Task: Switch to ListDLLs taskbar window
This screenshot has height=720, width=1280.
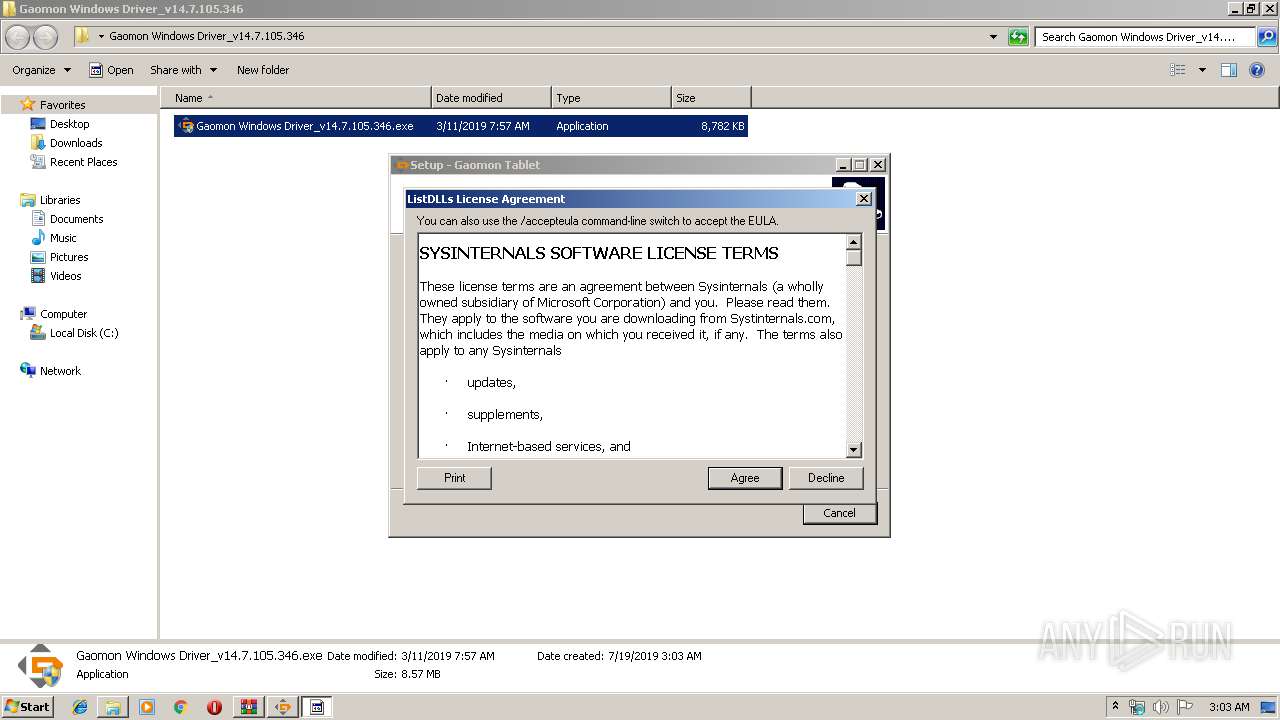Action: [x=317, y=707]
